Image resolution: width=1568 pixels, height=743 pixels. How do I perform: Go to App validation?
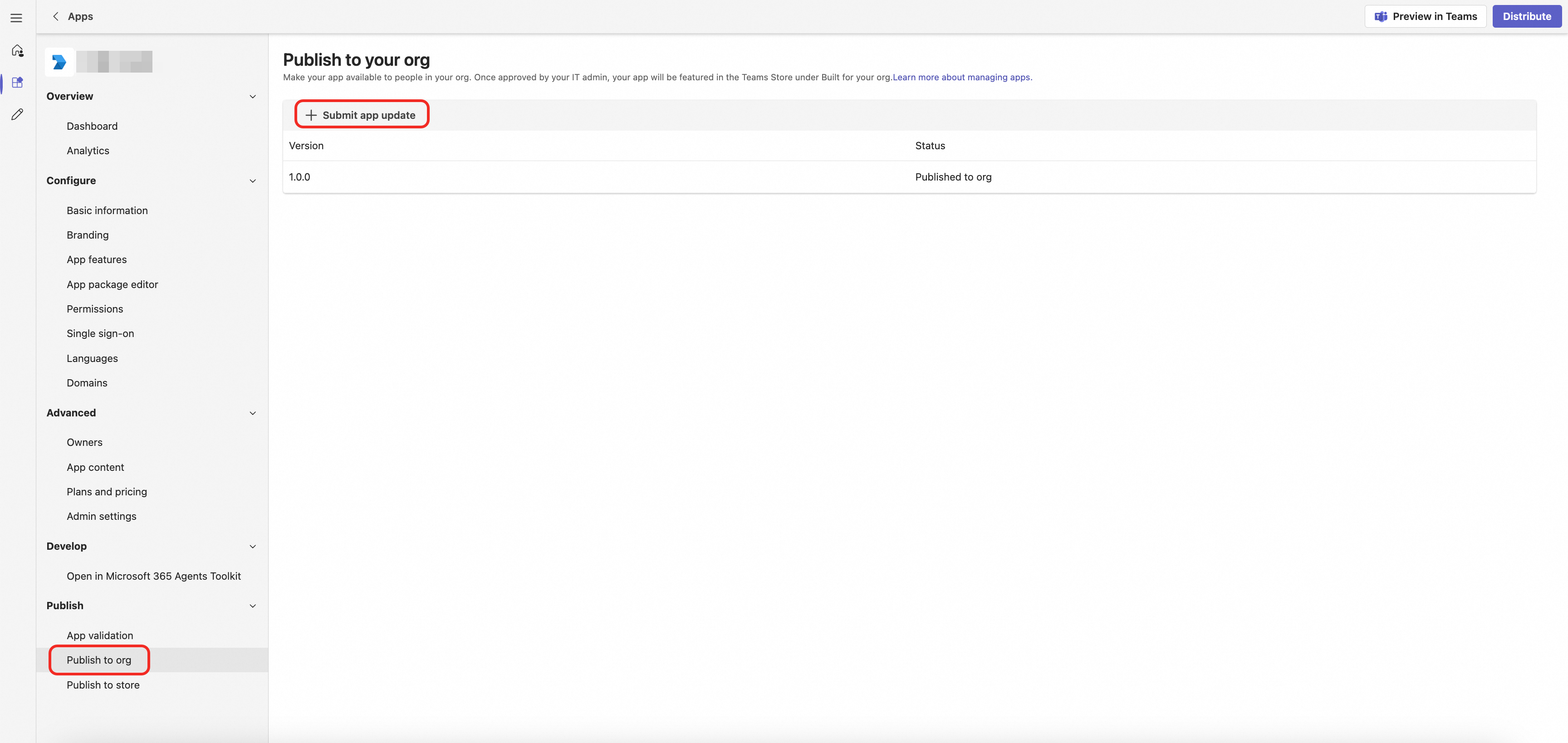100,635
